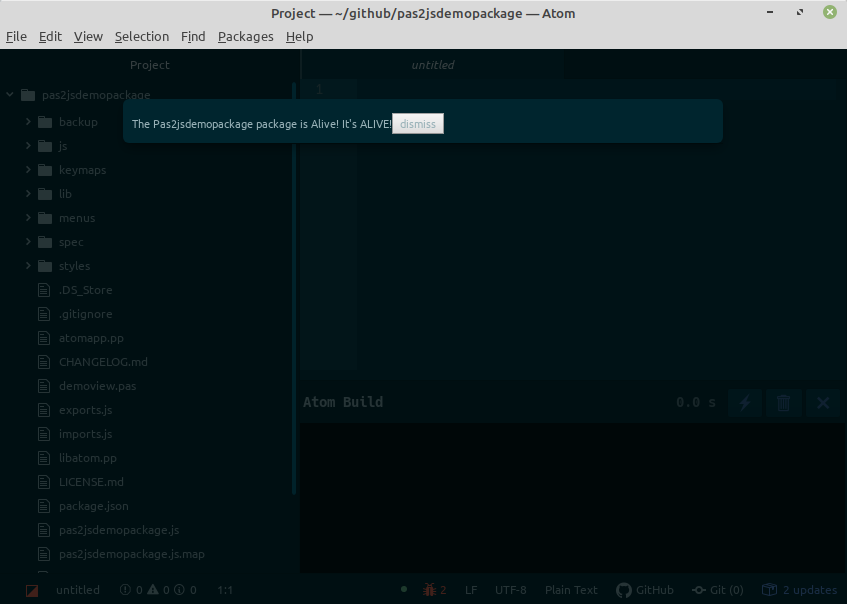Open the Selection menu
The width and height of the screenshot is (847, 604).
coord(142,37)
